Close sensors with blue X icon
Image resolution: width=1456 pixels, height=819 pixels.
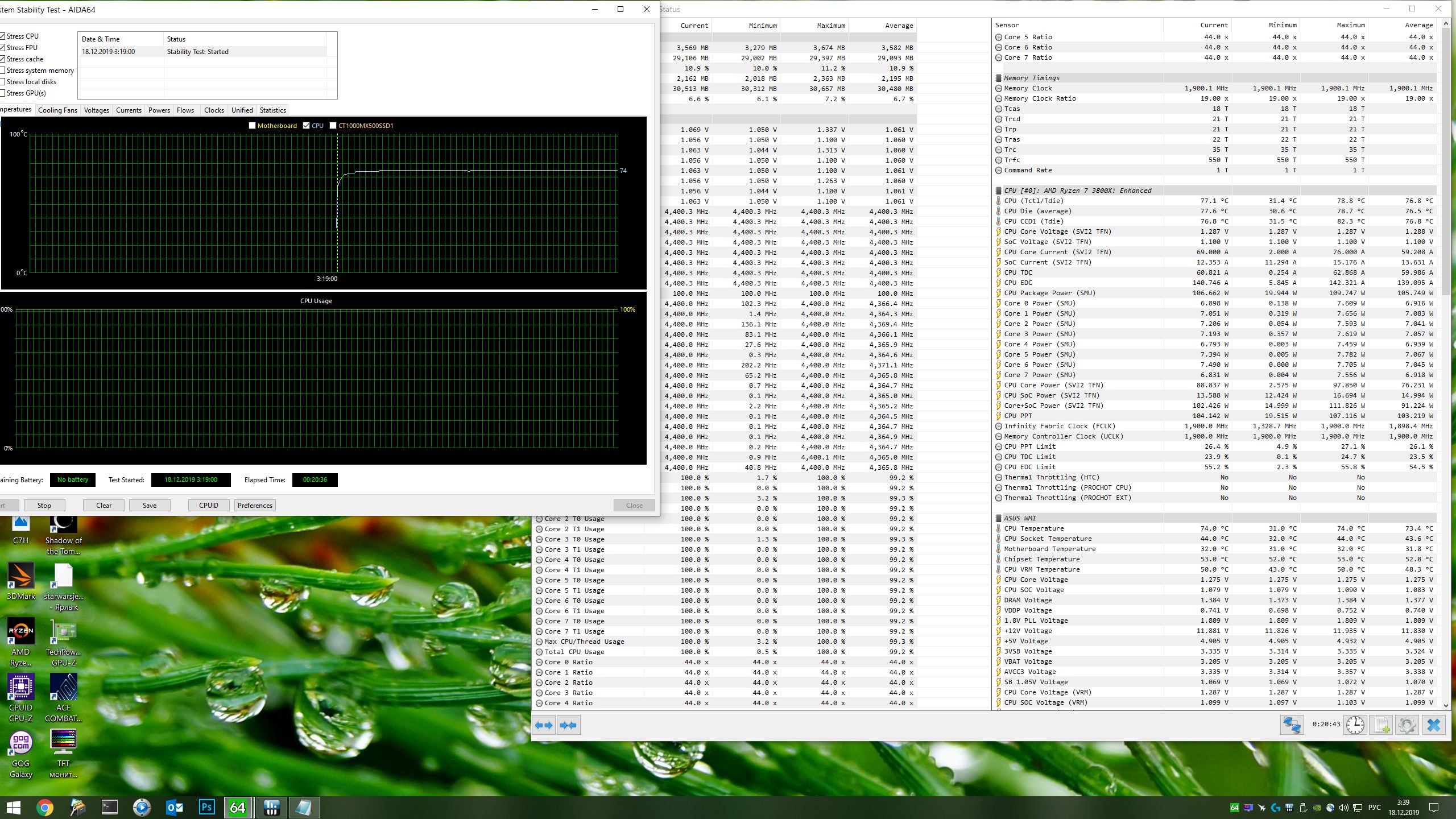(1434, 725)
